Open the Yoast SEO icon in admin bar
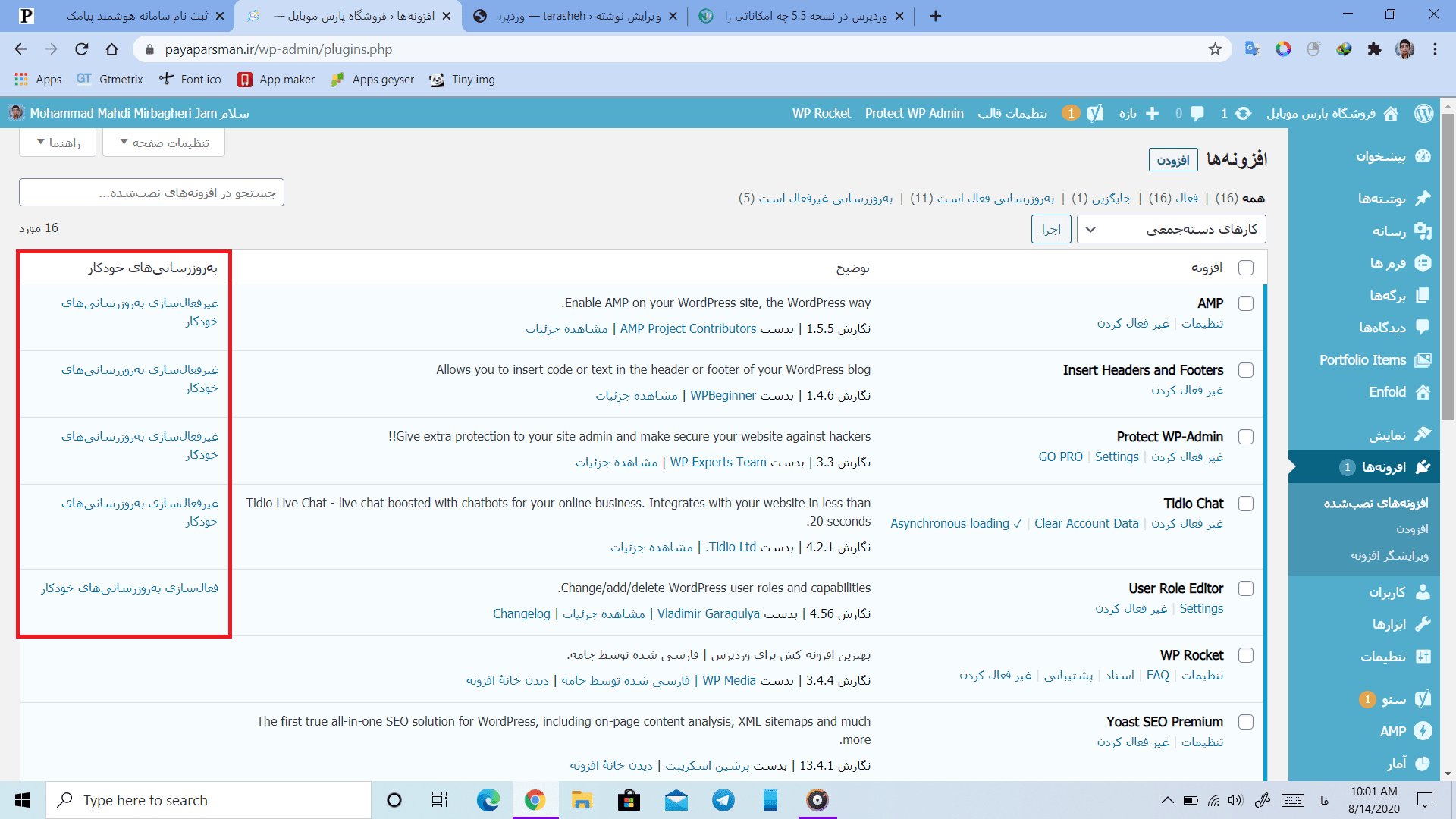1456x819 pixels. 1095,113
